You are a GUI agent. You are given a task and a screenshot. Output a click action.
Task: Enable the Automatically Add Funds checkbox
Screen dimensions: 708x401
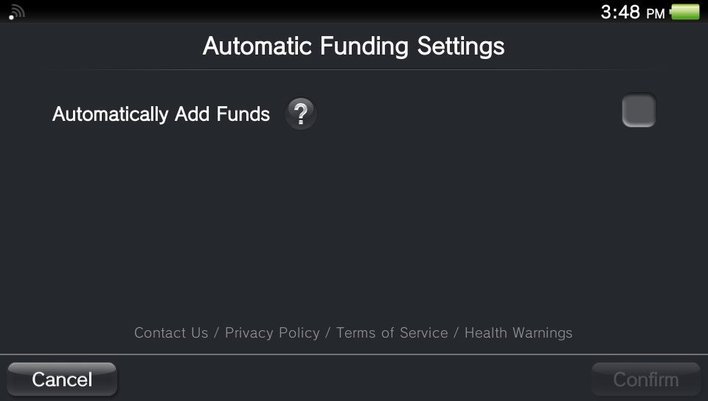click(x=638, y=111)
